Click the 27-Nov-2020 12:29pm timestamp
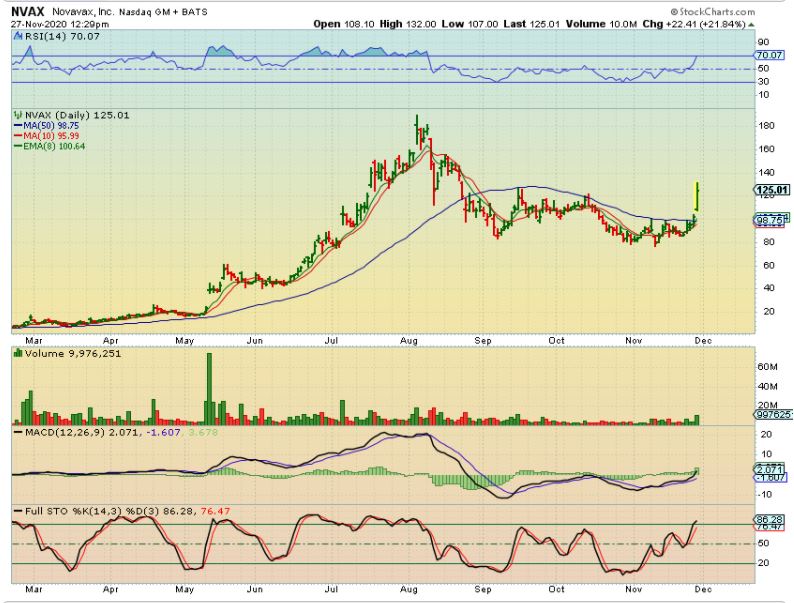This screenshot has height=603, width=794. 50,22
